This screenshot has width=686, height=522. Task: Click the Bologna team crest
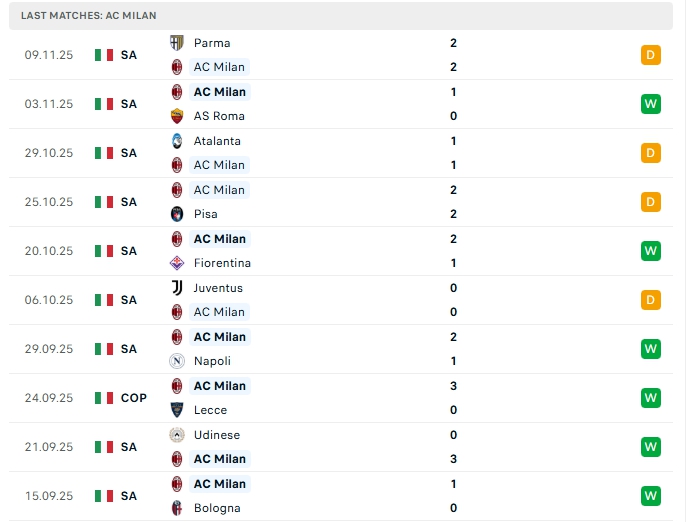click(x=177, y=508)
